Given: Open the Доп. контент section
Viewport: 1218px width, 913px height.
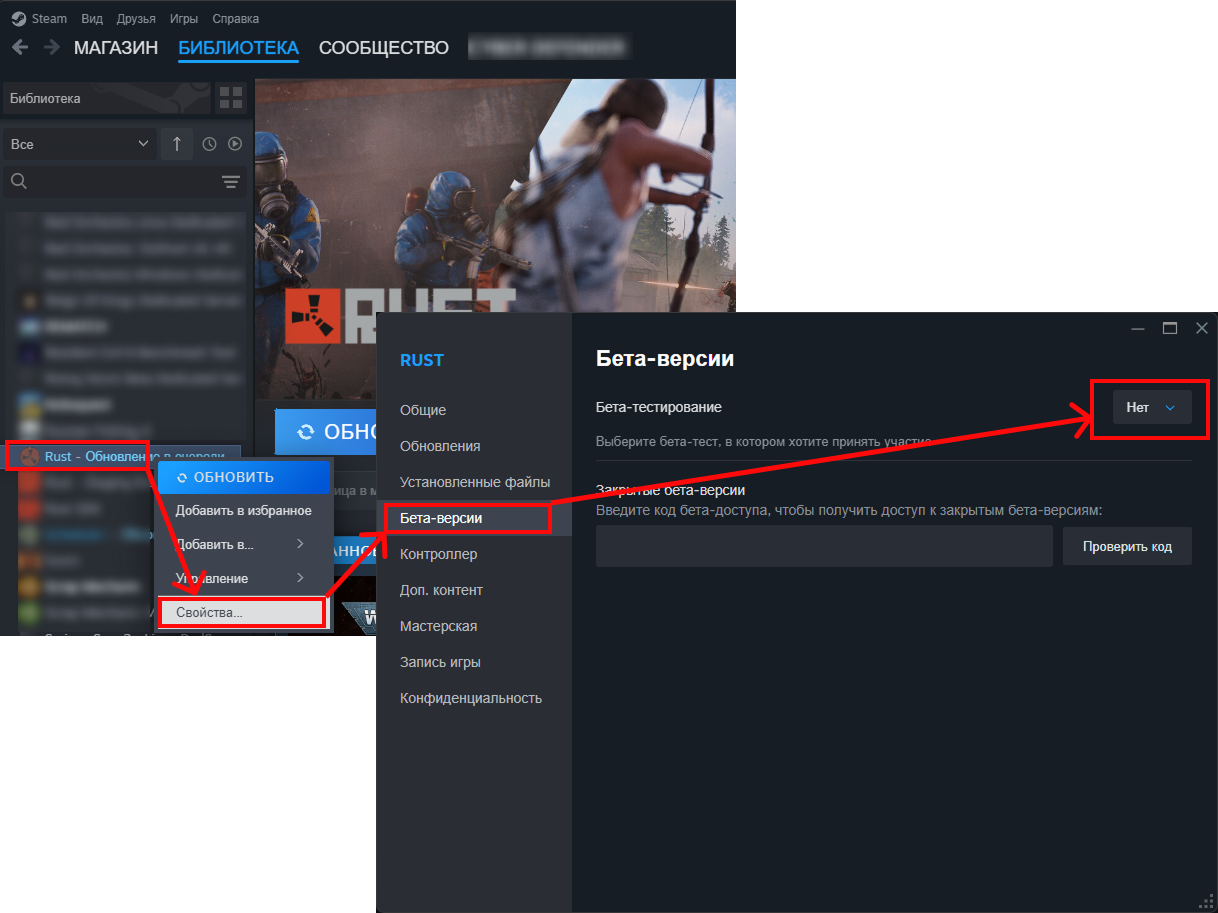Looking at the screenshot, I should [474, 590].
